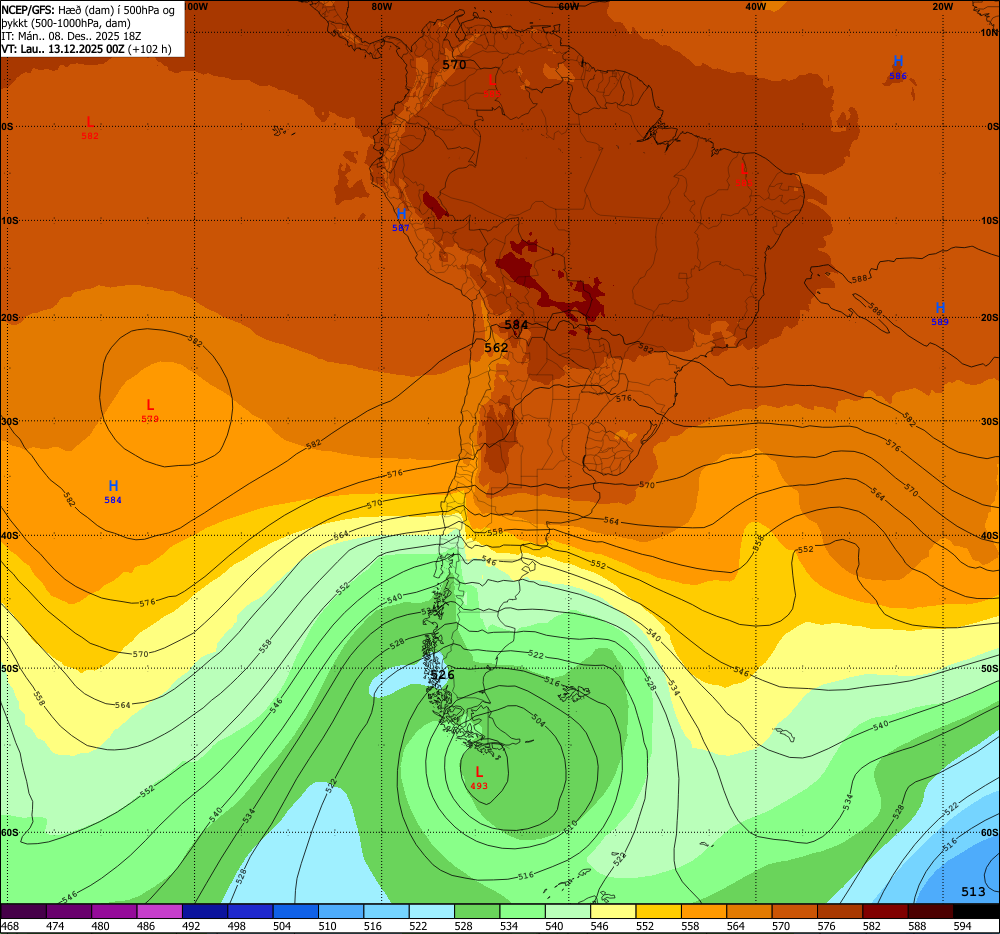Click the 564 legend number
The height and width of the screenshot is (934, 1000).
735,926
